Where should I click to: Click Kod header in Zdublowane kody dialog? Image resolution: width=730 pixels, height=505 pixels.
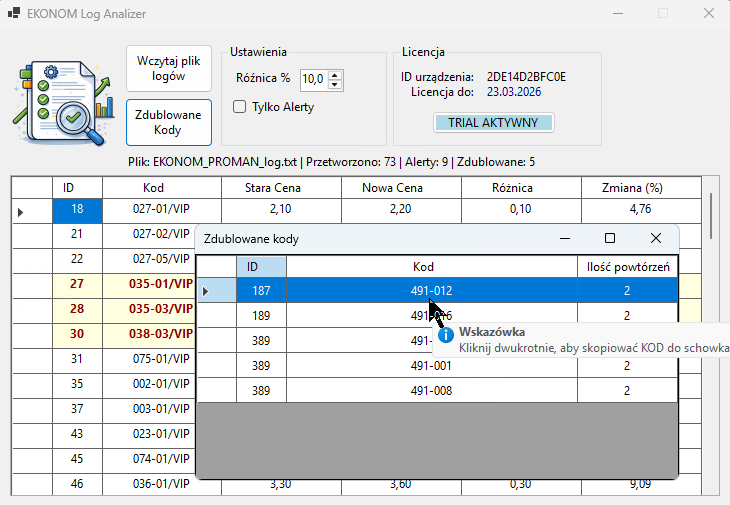click(432, 267)
